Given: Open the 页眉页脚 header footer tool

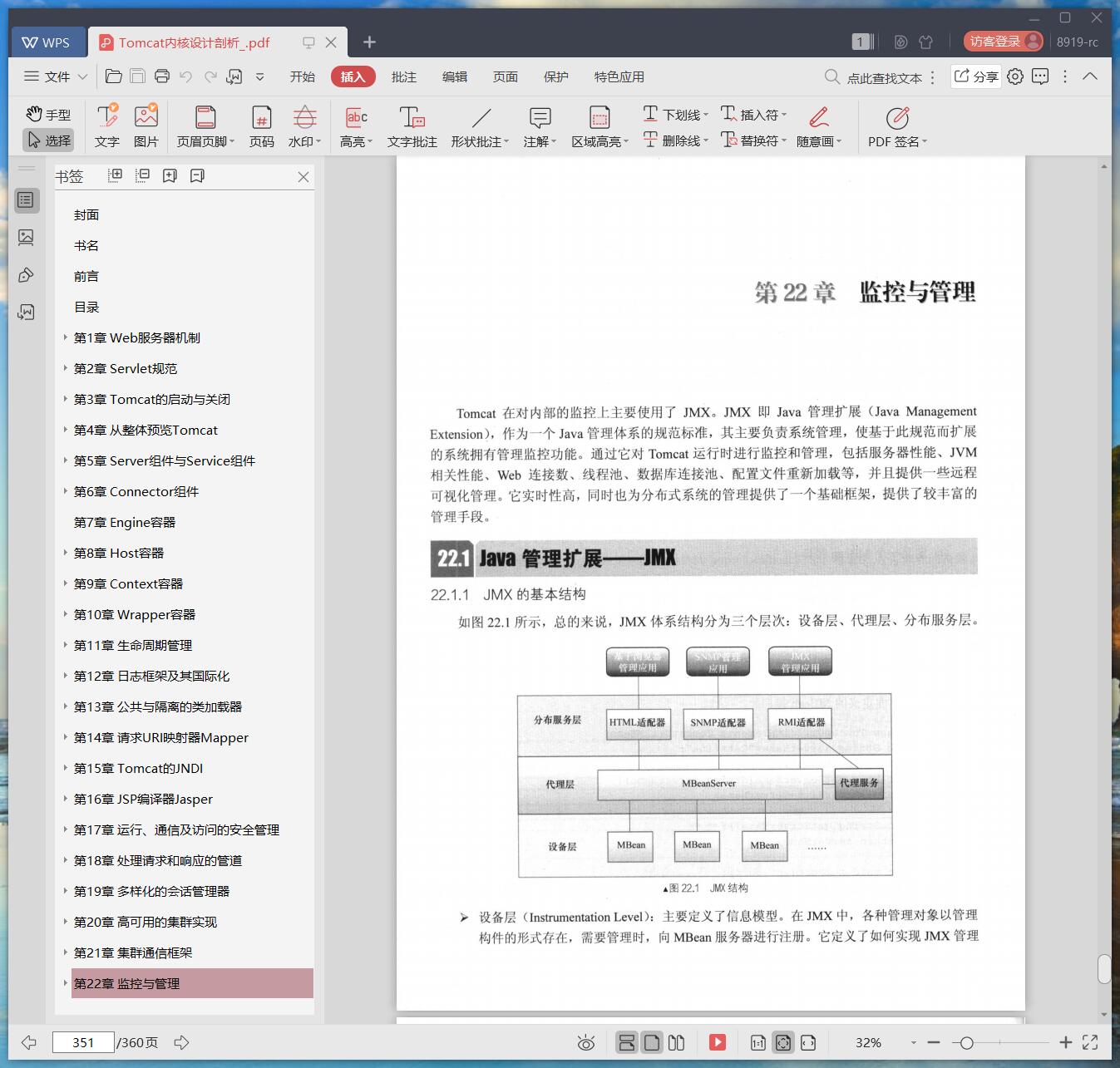Looking at the screenshot, I should 205,126.
